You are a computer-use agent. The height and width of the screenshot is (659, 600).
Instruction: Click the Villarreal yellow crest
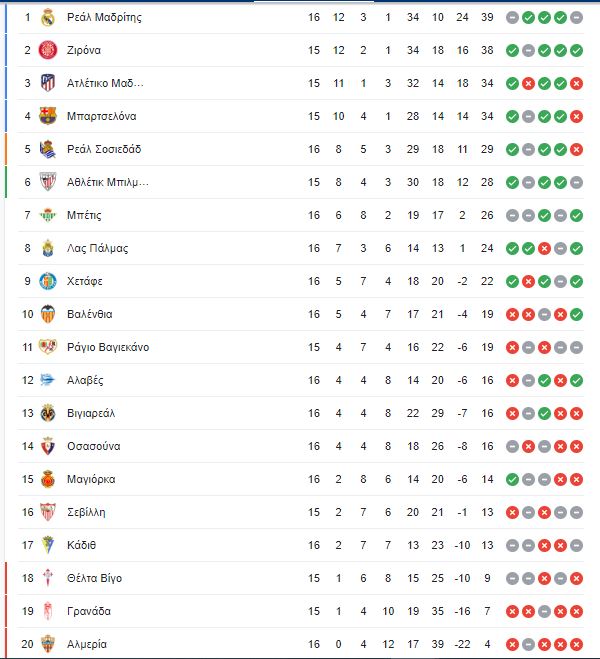48,413
